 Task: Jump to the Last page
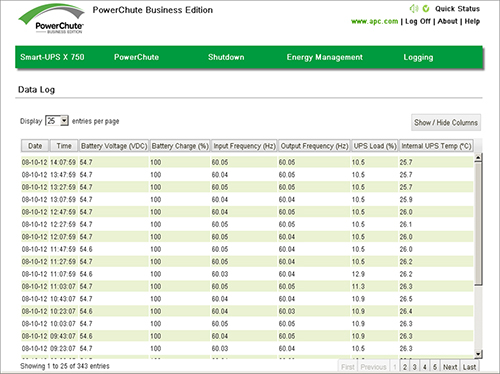469,367
